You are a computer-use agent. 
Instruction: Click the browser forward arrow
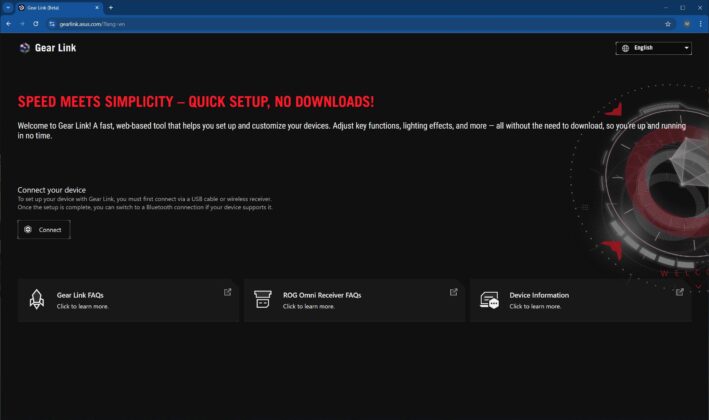(x=22, y=24)
